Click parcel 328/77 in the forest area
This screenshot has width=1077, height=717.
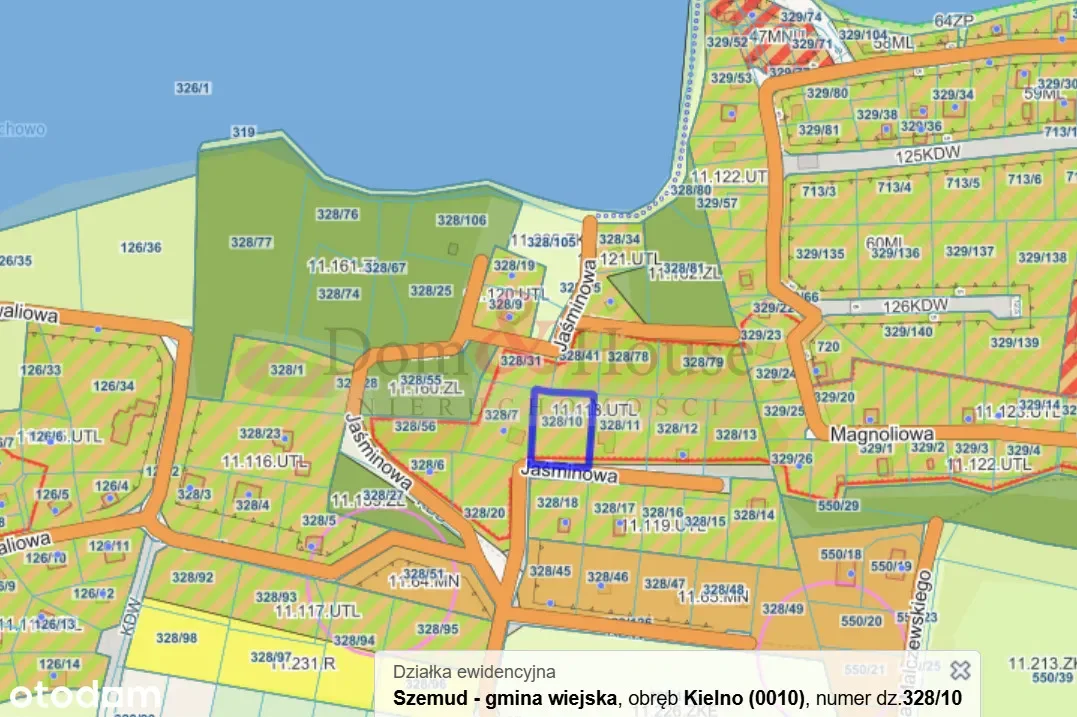point(251,242)
